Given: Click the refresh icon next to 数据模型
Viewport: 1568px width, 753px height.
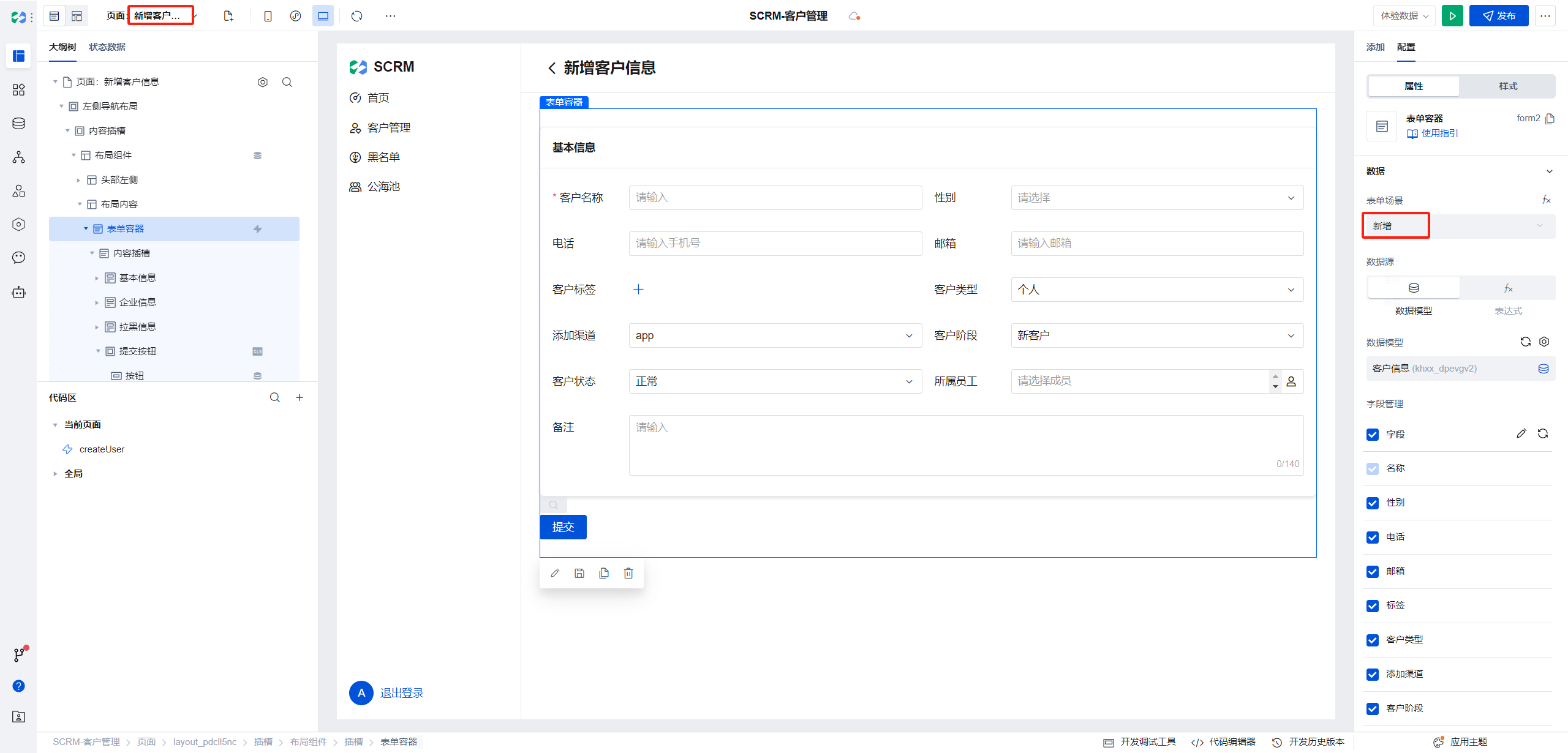Looking at the screenshot, I should pos(1525,342).
